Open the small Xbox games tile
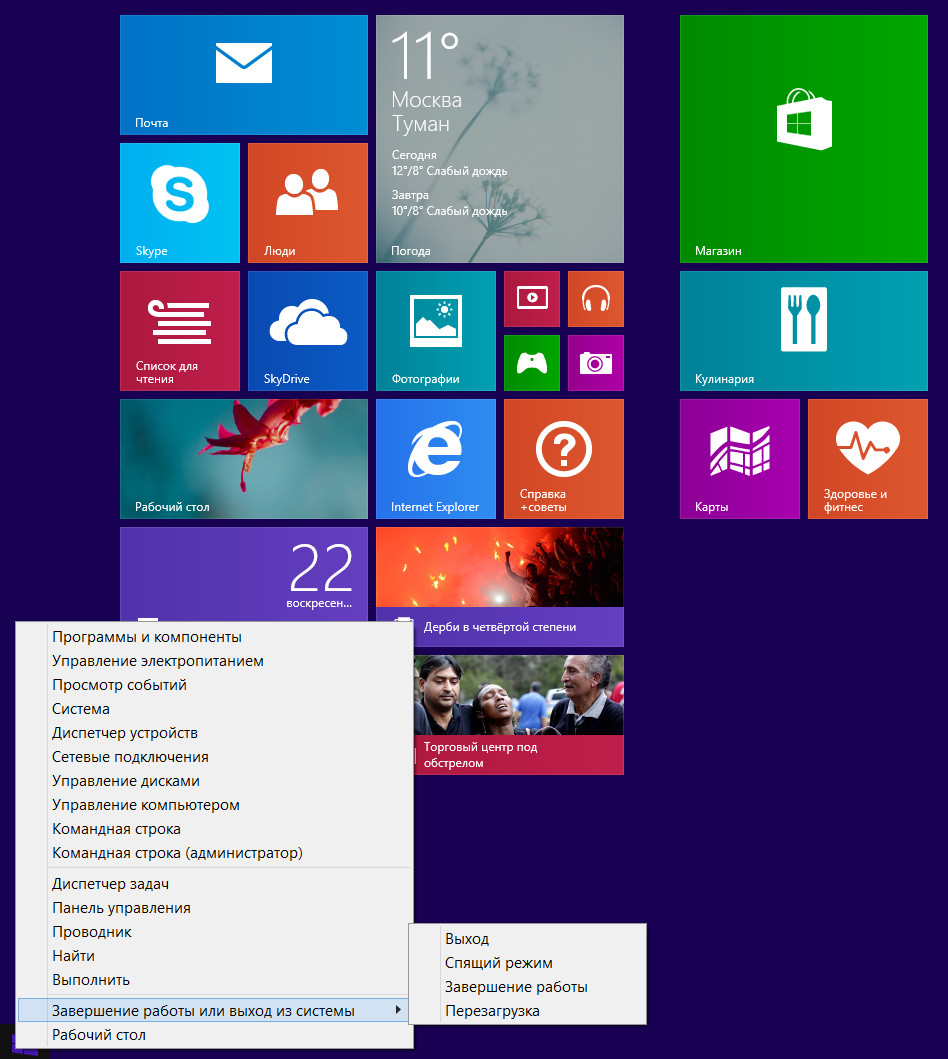Screen dimensions: 948x1059 pos(531,363)
